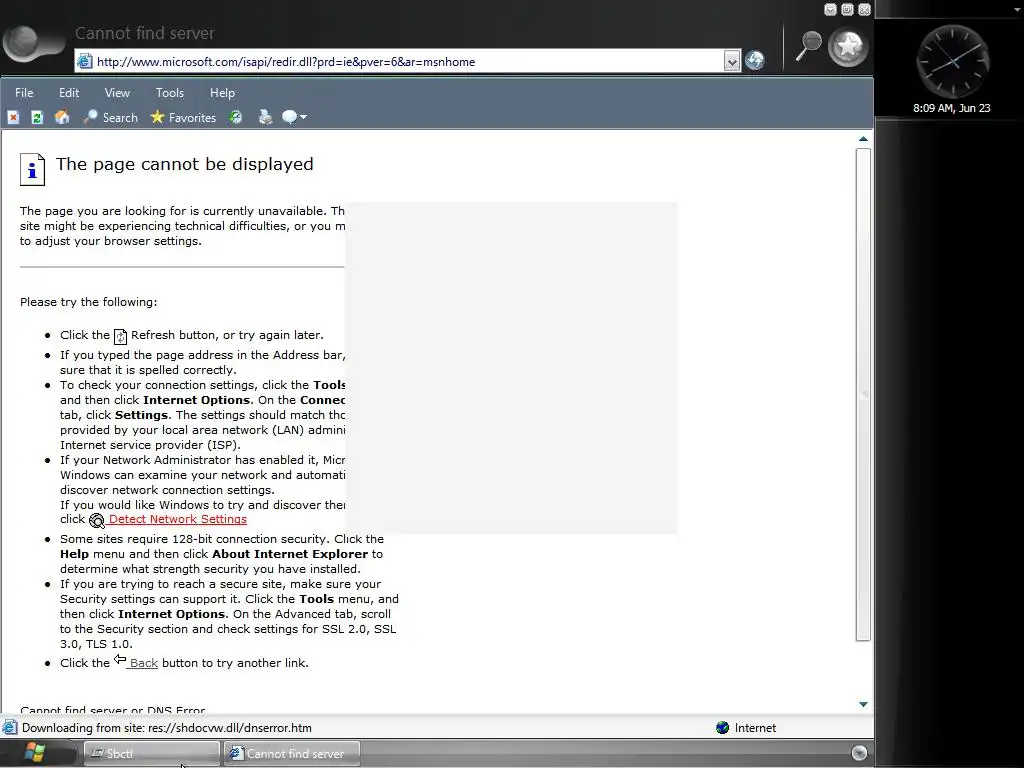Viewport: 1024px width, 768px height.
Task: Click the scroll up arrow
Action: [x=863, y=139]
